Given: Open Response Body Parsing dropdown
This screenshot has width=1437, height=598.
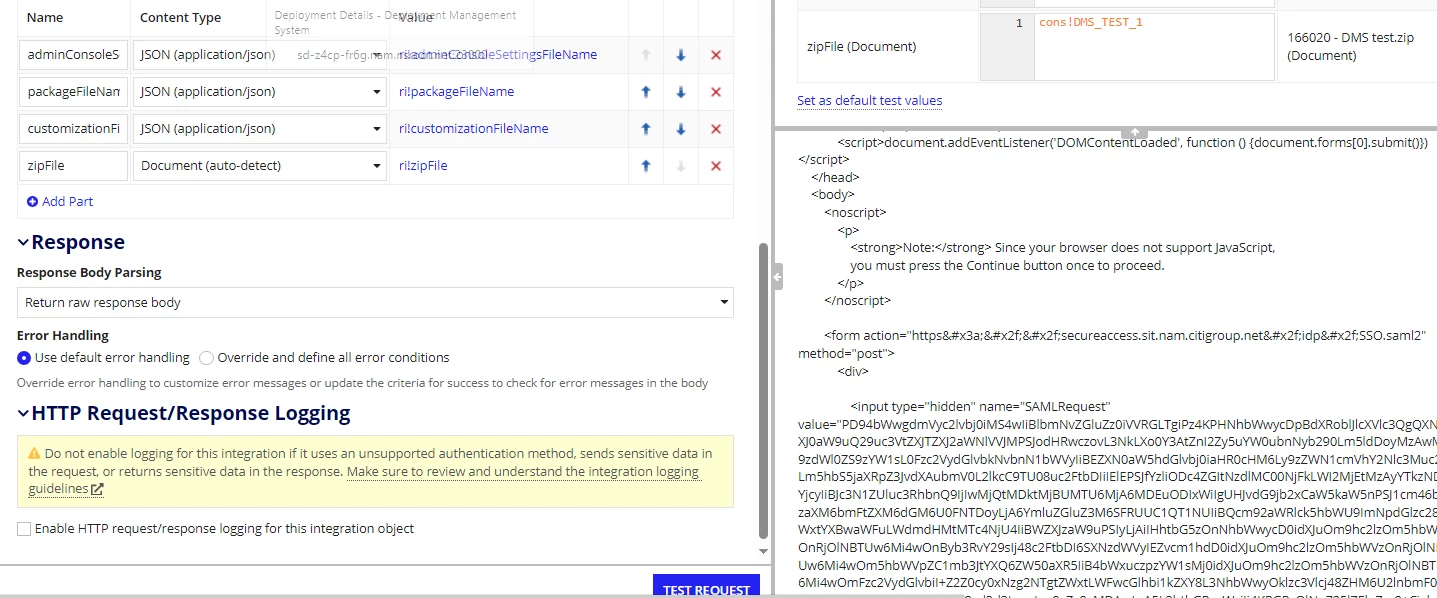Looking at the screenshot, I should click(x=375, y=302).
